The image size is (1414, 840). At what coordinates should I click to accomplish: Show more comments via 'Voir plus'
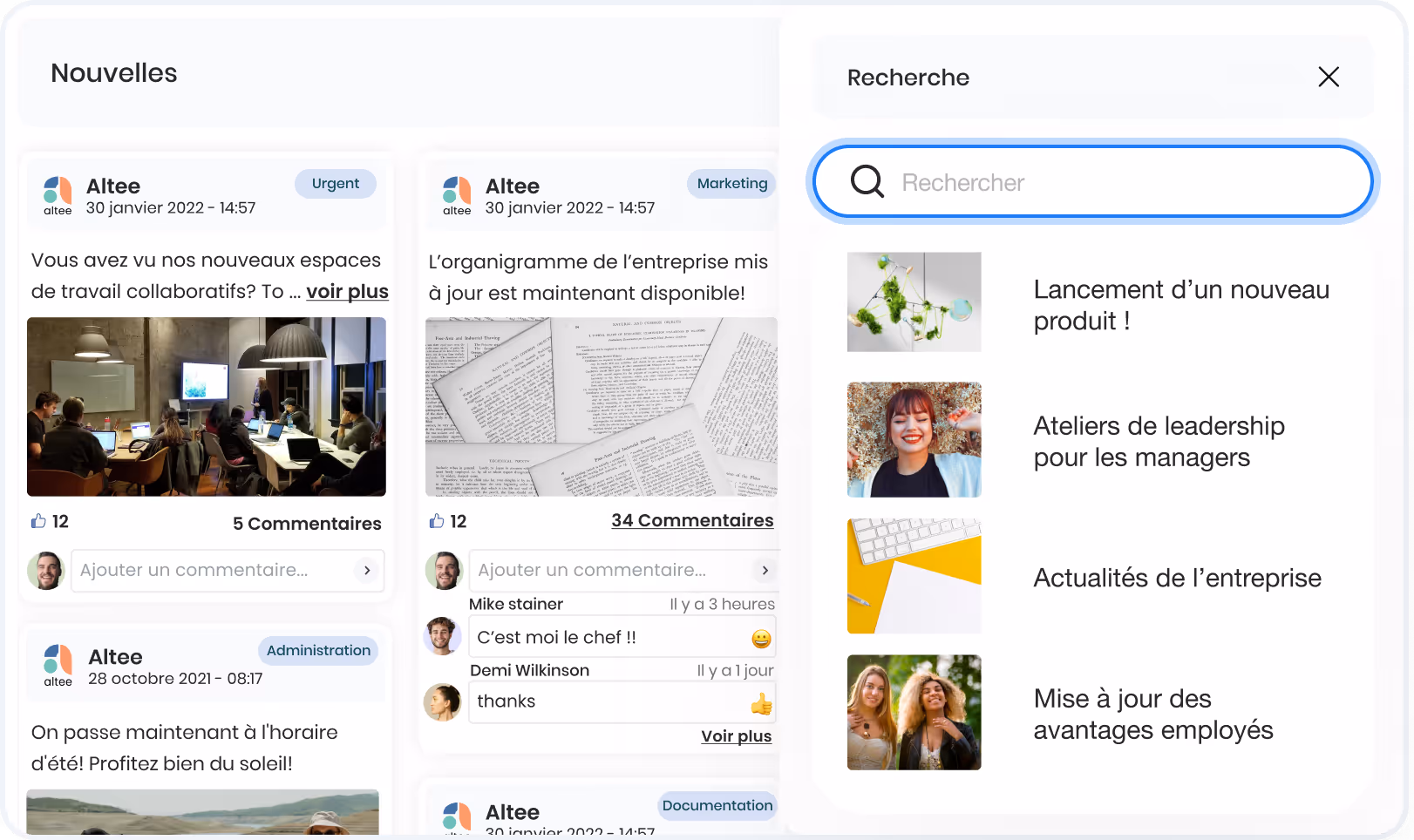[737, 736]
